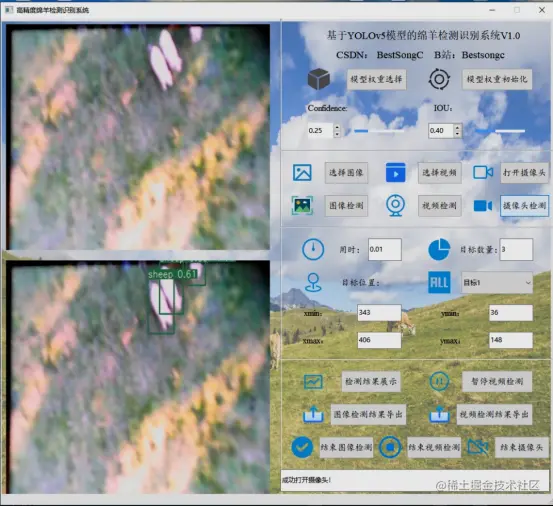Click the solid blue camera detection icon
Viewport: 554px width, 506px height.
[x=483, y=206]
